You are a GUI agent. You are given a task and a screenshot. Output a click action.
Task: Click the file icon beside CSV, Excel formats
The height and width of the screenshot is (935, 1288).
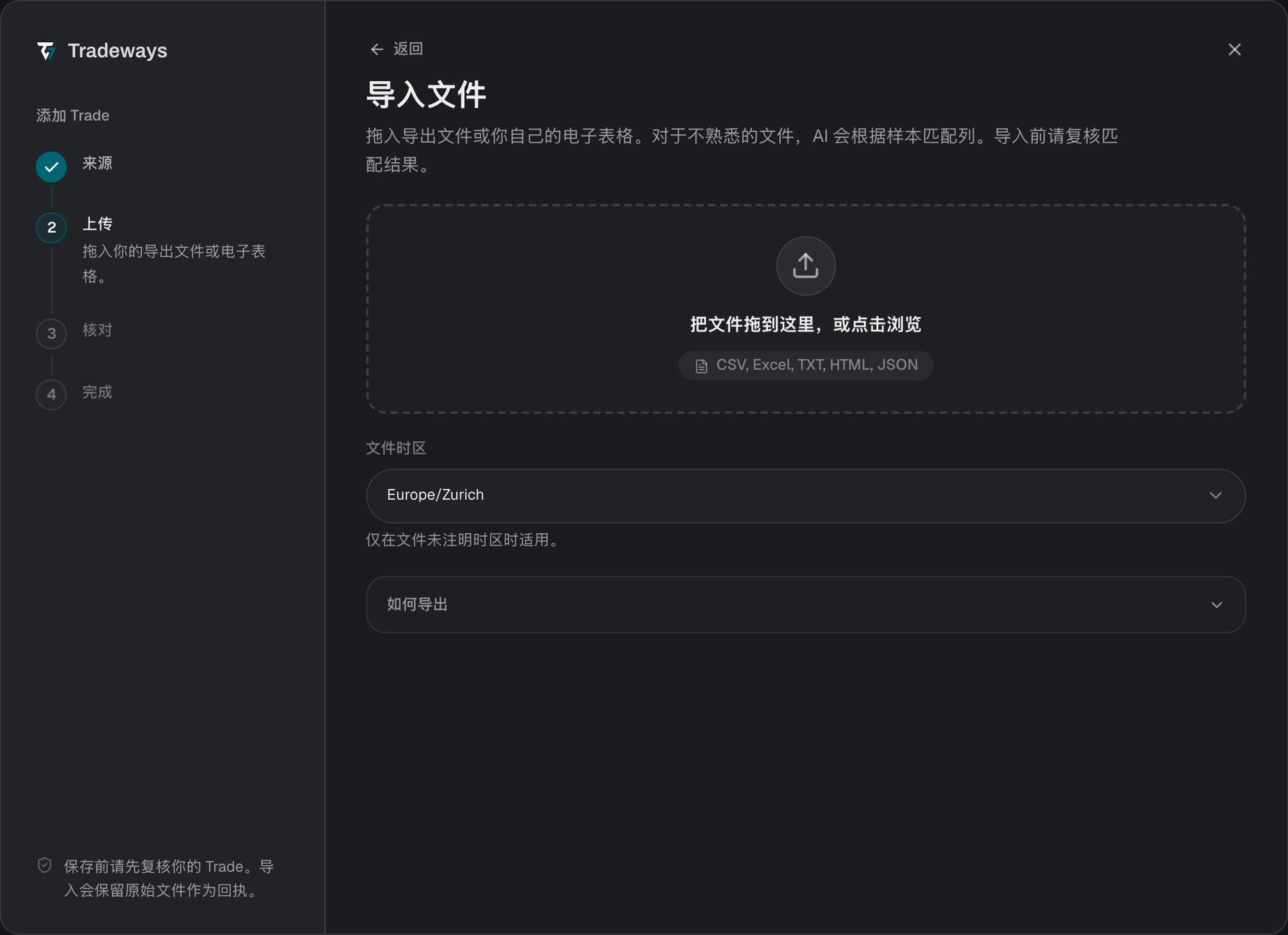pos(701,366)
